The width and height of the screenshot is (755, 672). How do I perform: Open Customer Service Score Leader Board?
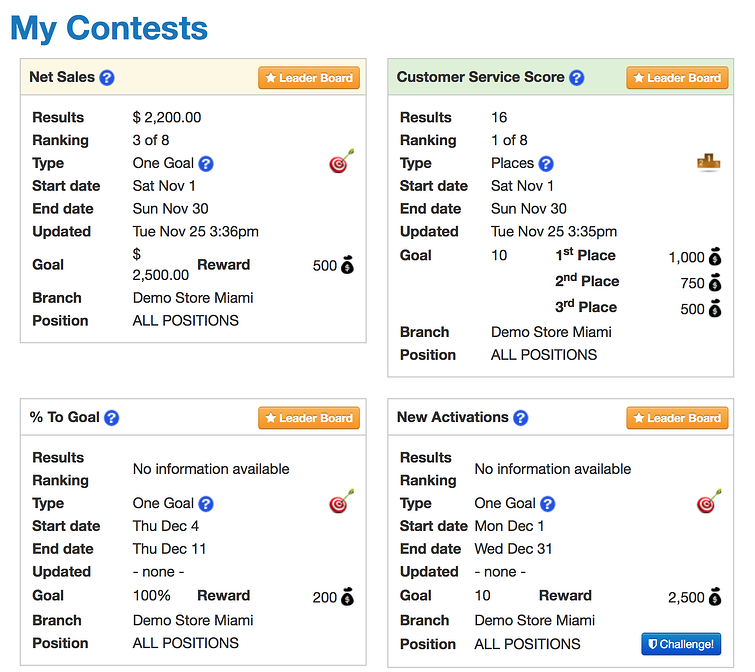point(677,78)
